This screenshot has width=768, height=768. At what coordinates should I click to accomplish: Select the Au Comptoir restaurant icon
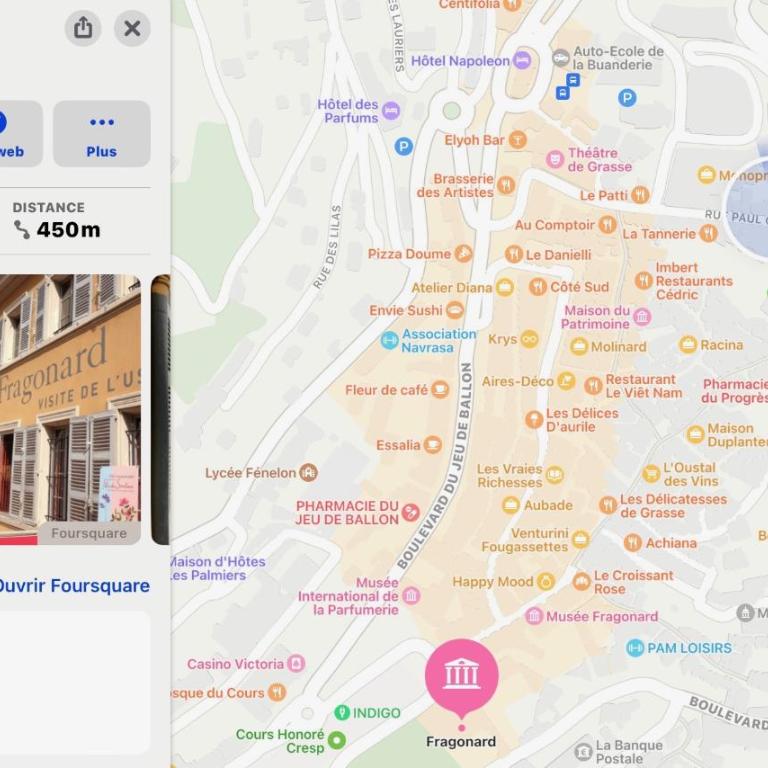point(608,225)
